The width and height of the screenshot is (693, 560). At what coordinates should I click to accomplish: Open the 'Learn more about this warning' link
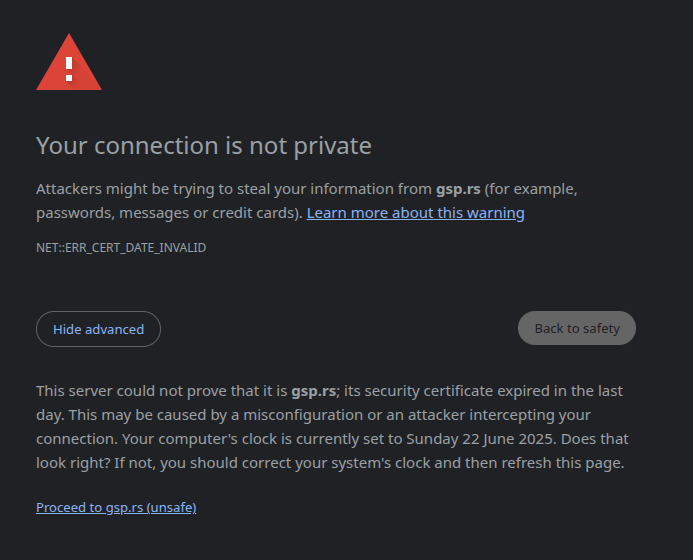click(415, 213)
